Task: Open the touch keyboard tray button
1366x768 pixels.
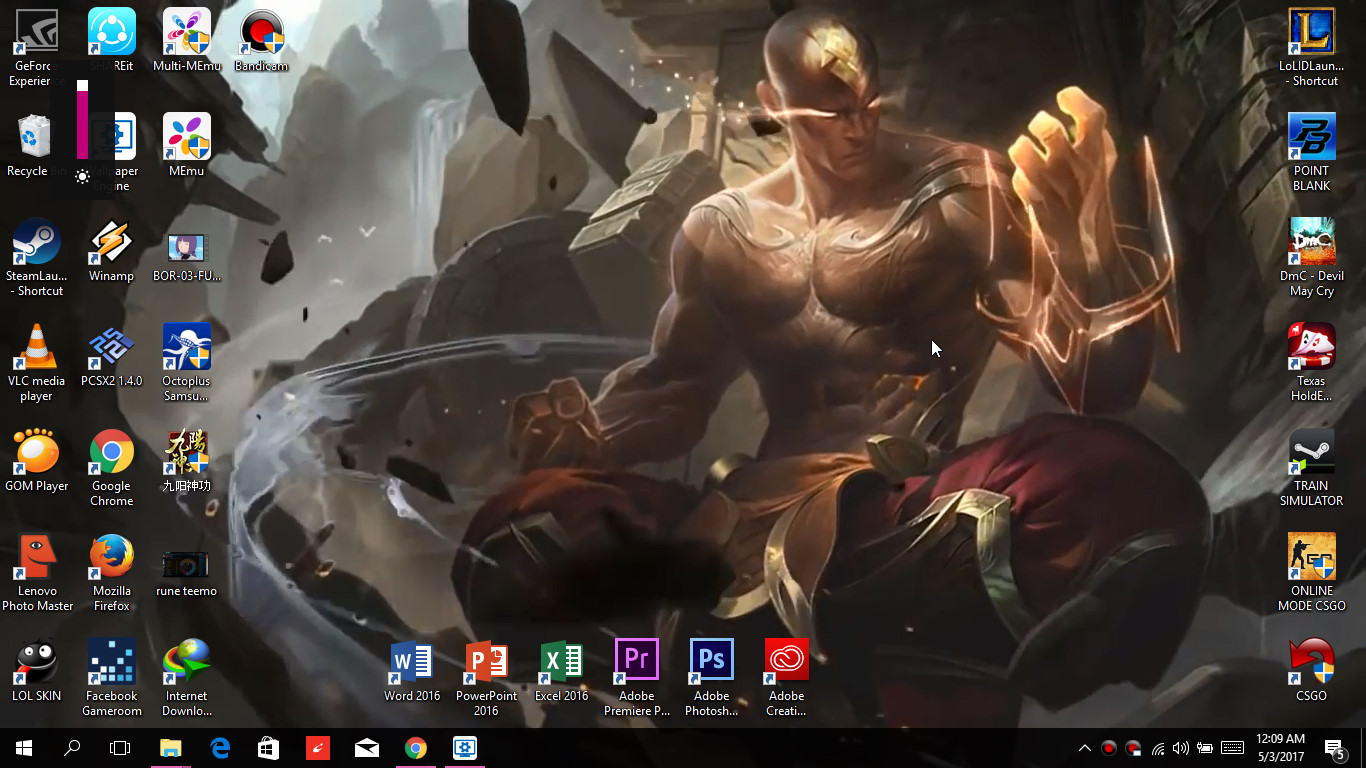Action: pyautogui.click(x=1232, y=748)
